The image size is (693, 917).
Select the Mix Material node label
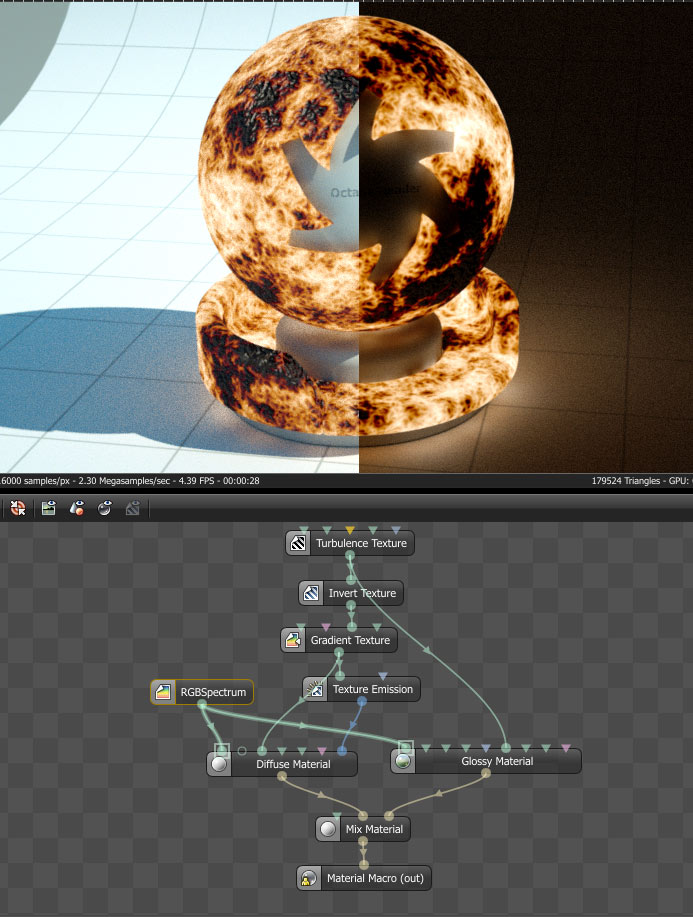374,829
